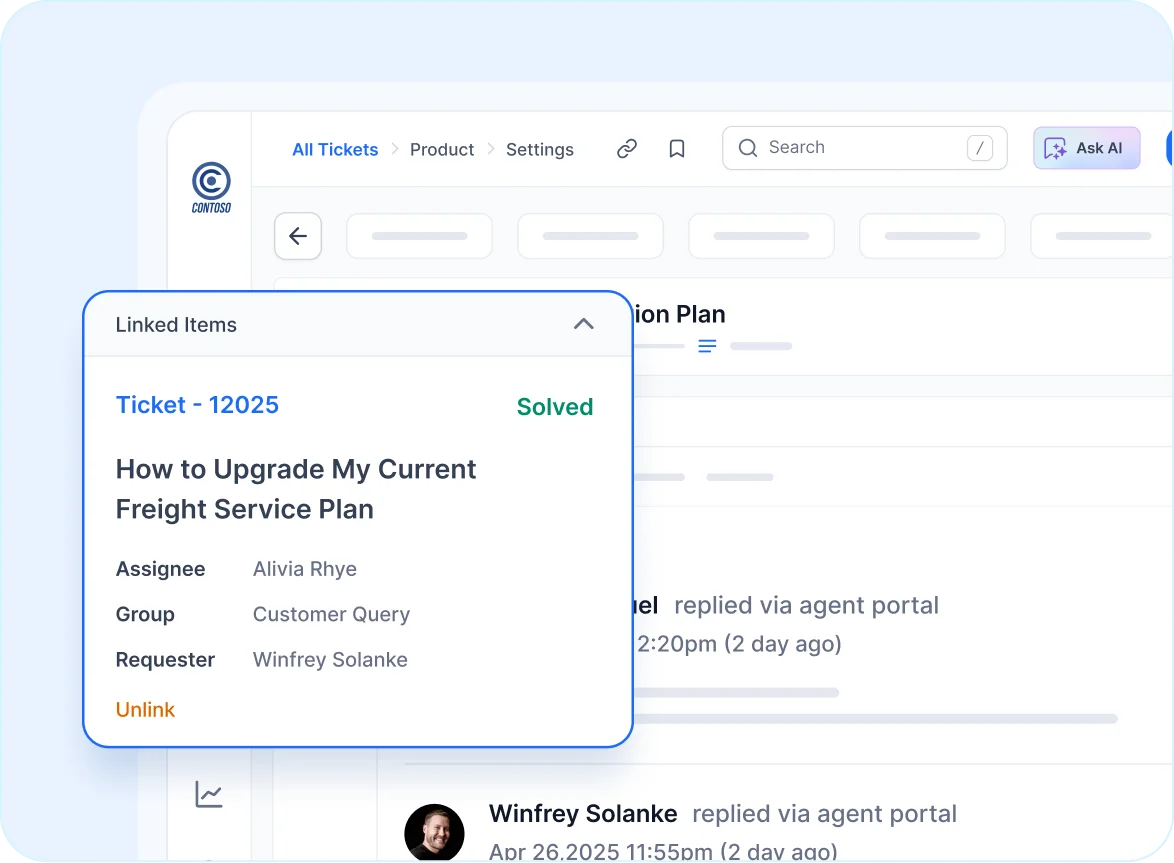
Task: Select the ticket title about Freight Service Plan
Action: 296,489
